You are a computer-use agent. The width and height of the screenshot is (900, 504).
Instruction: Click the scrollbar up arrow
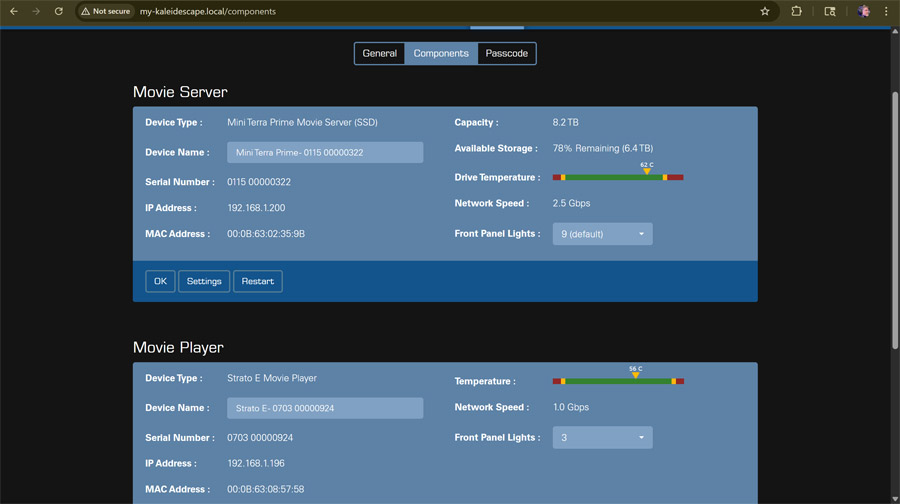coord(895,32)
